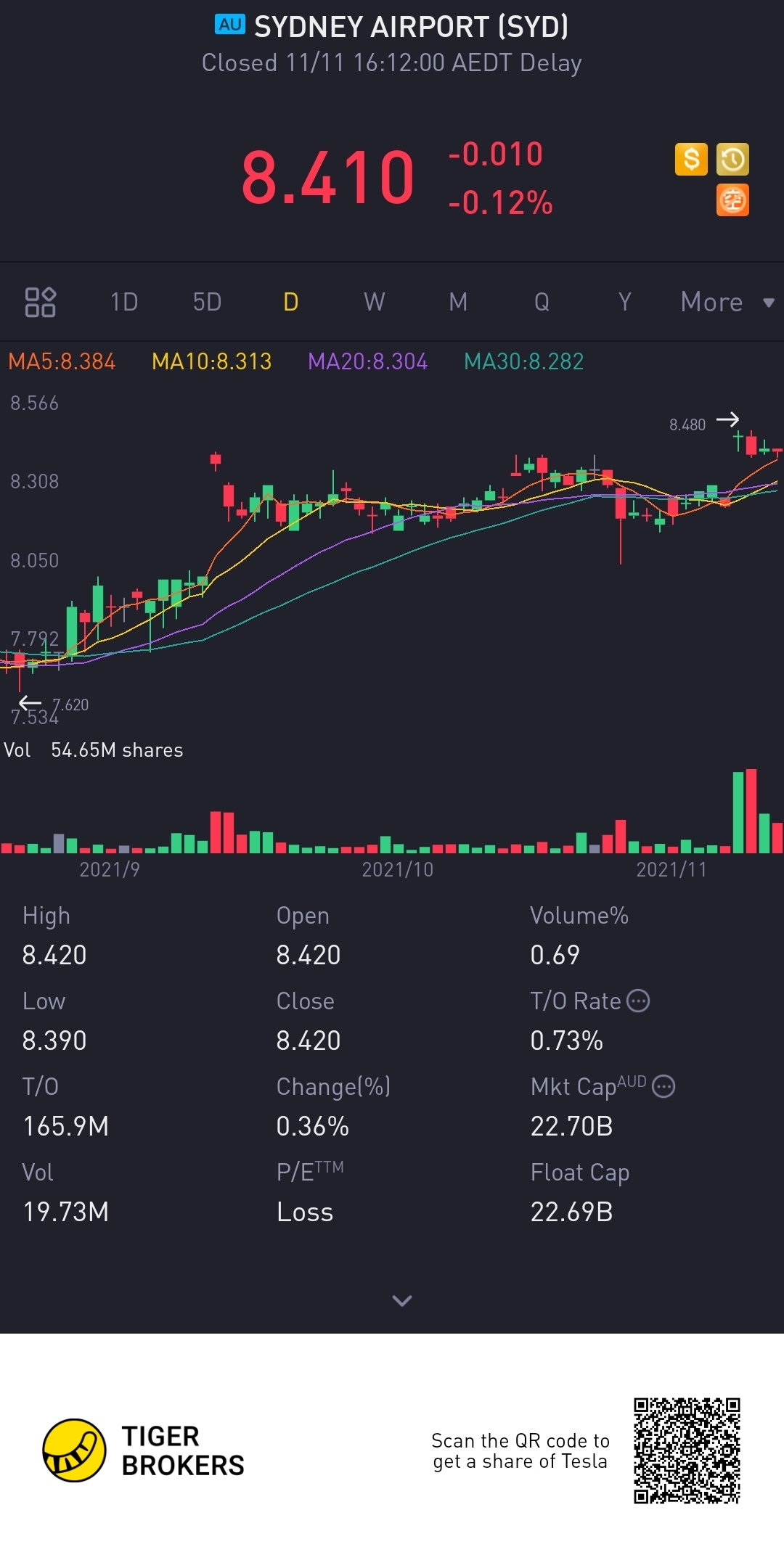Switch to the 5D chart tab
The width and height of the screenshot is (784, 1568).
(x=207, y=302)
